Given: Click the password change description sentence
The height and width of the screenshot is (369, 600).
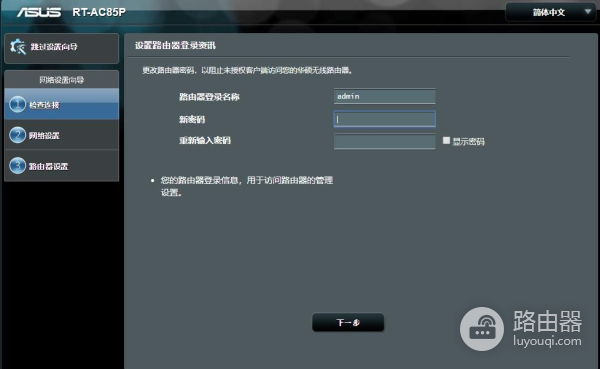Looking at the screenshot, I should 248,70.
